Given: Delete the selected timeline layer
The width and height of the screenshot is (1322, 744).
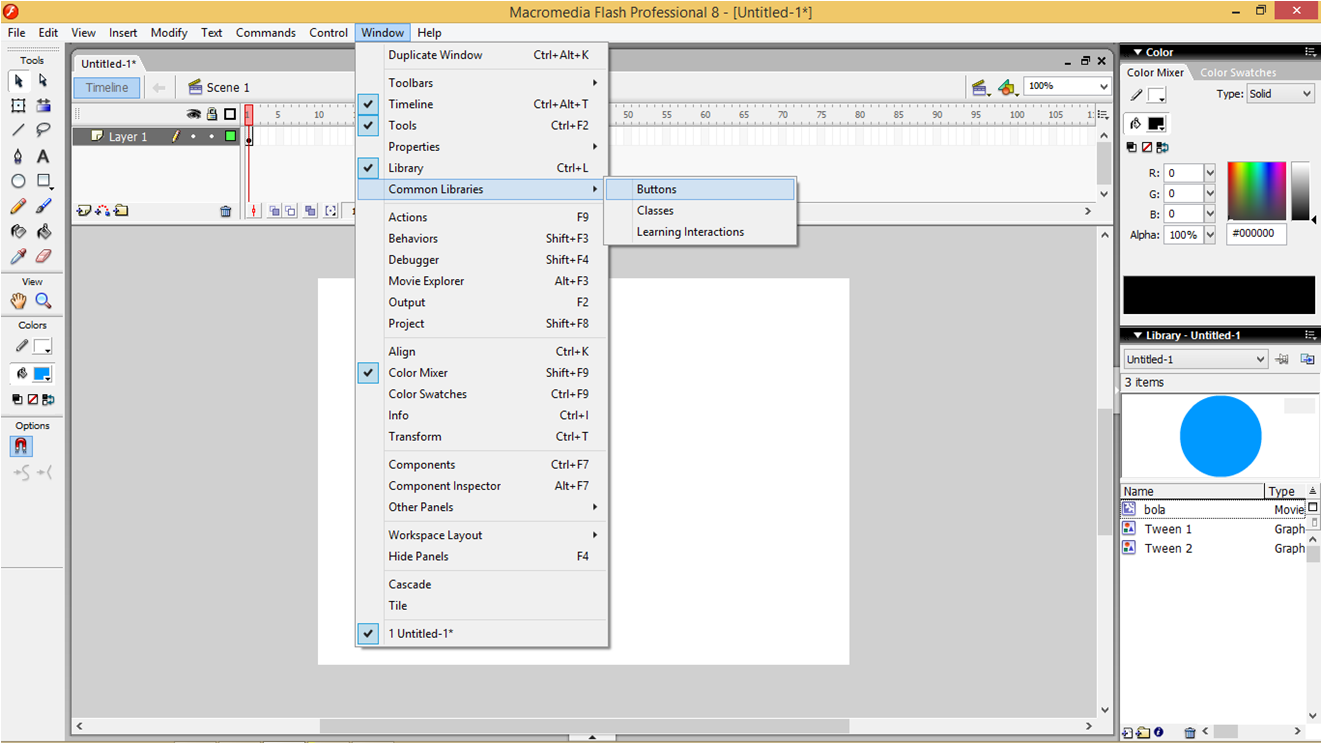Looking at the screenshot, I should click(x=226, y=211).
